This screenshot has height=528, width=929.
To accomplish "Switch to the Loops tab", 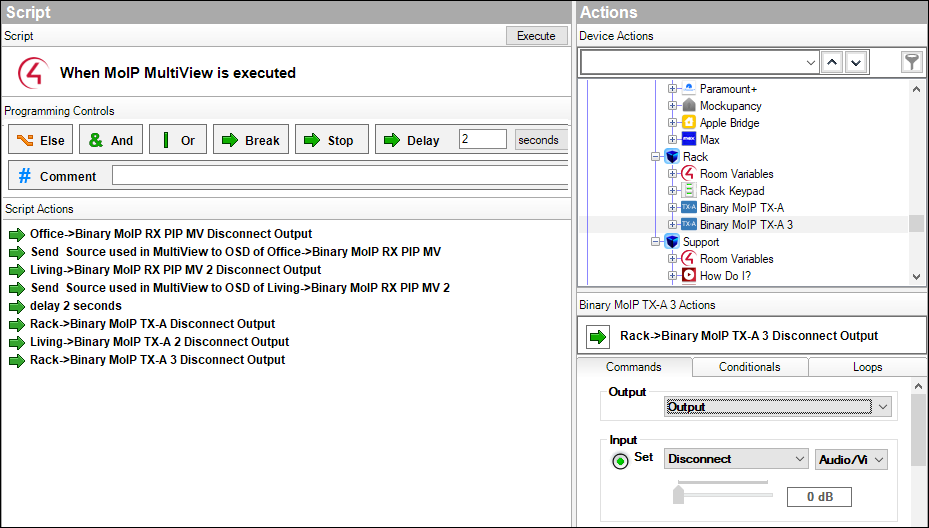I will [867, 367].
